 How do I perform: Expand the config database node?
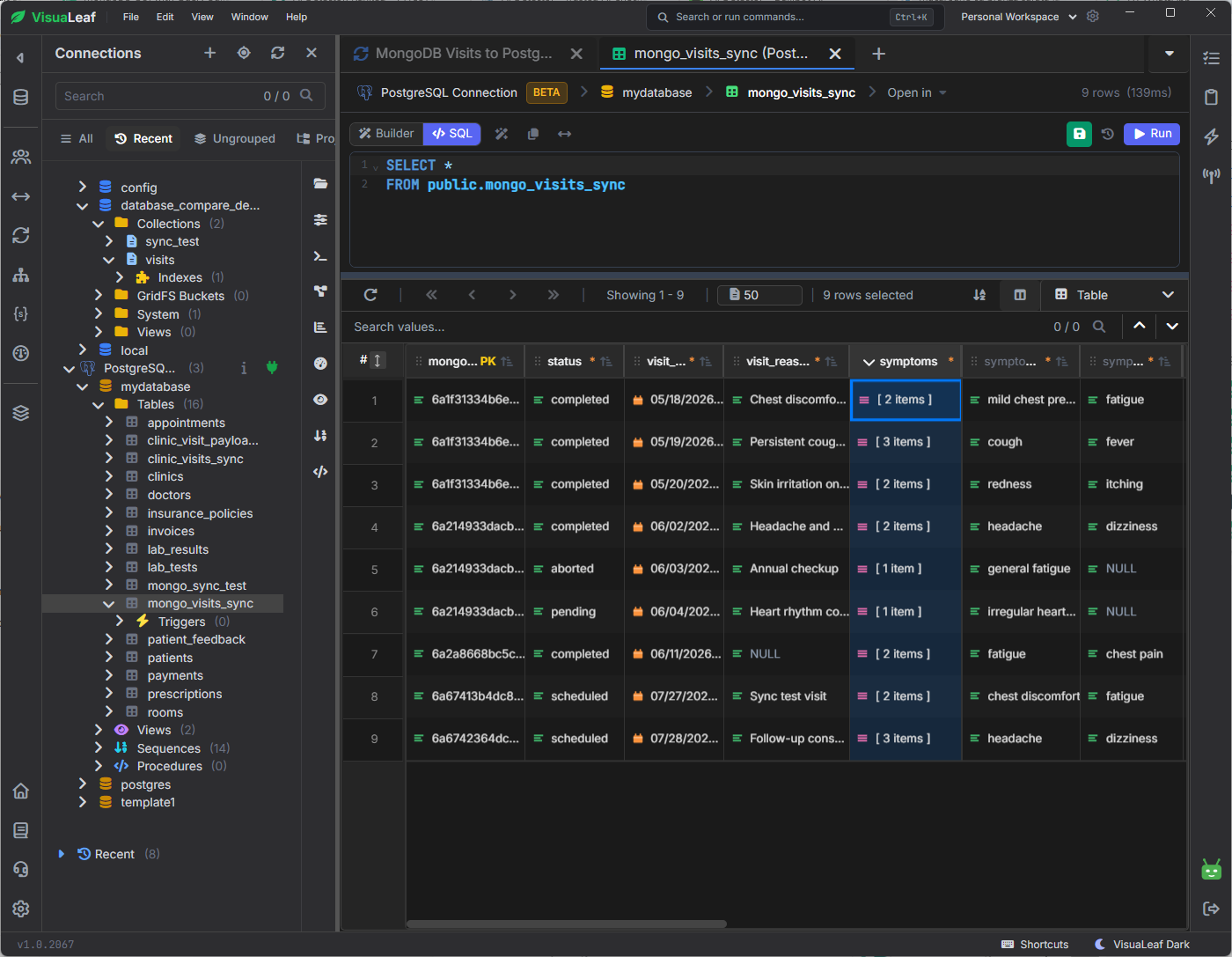[x=83, y=187]
